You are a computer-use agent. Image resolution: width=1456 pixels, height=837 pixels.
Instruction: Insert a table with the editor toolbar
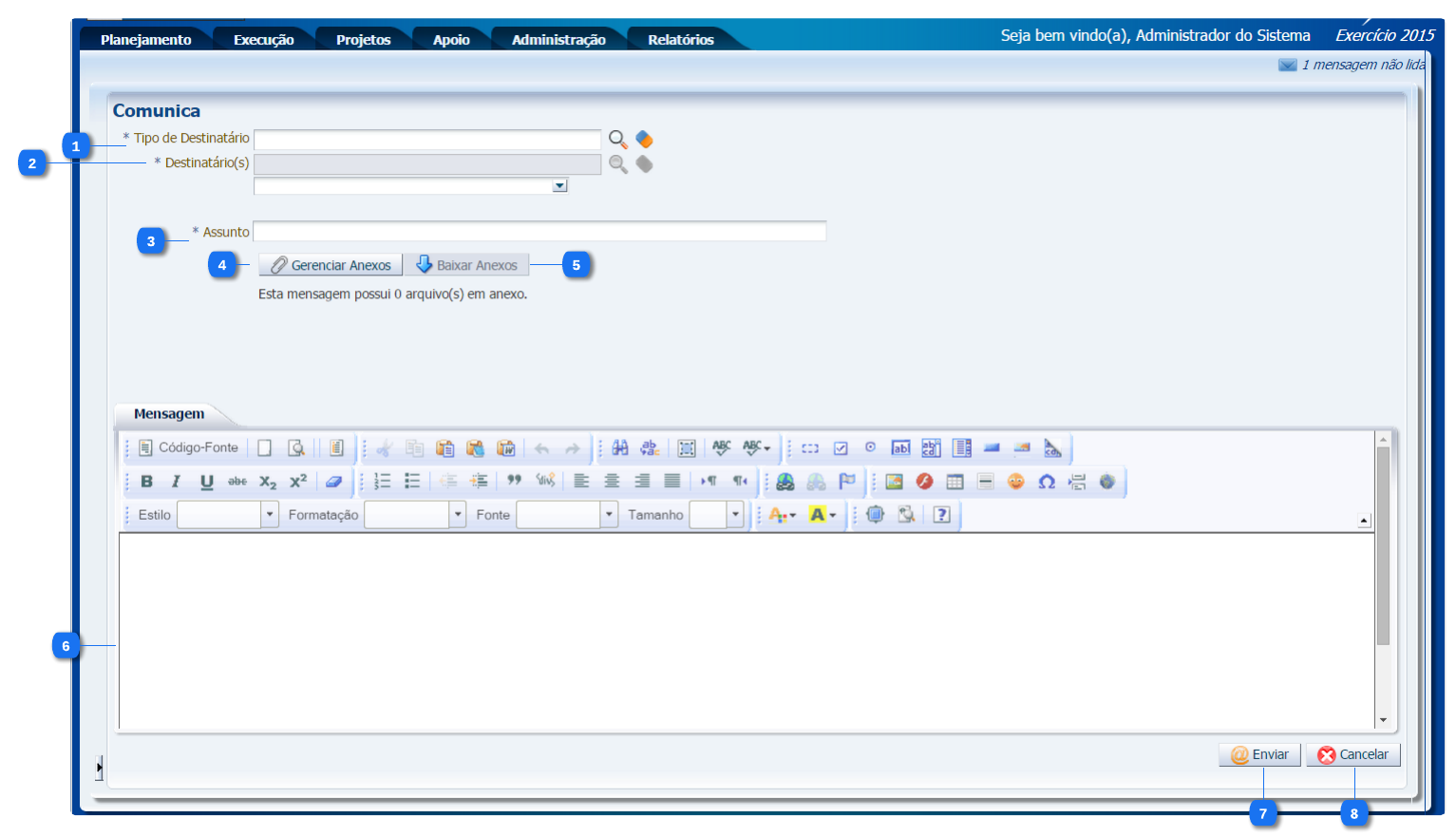tap(955, 482)
